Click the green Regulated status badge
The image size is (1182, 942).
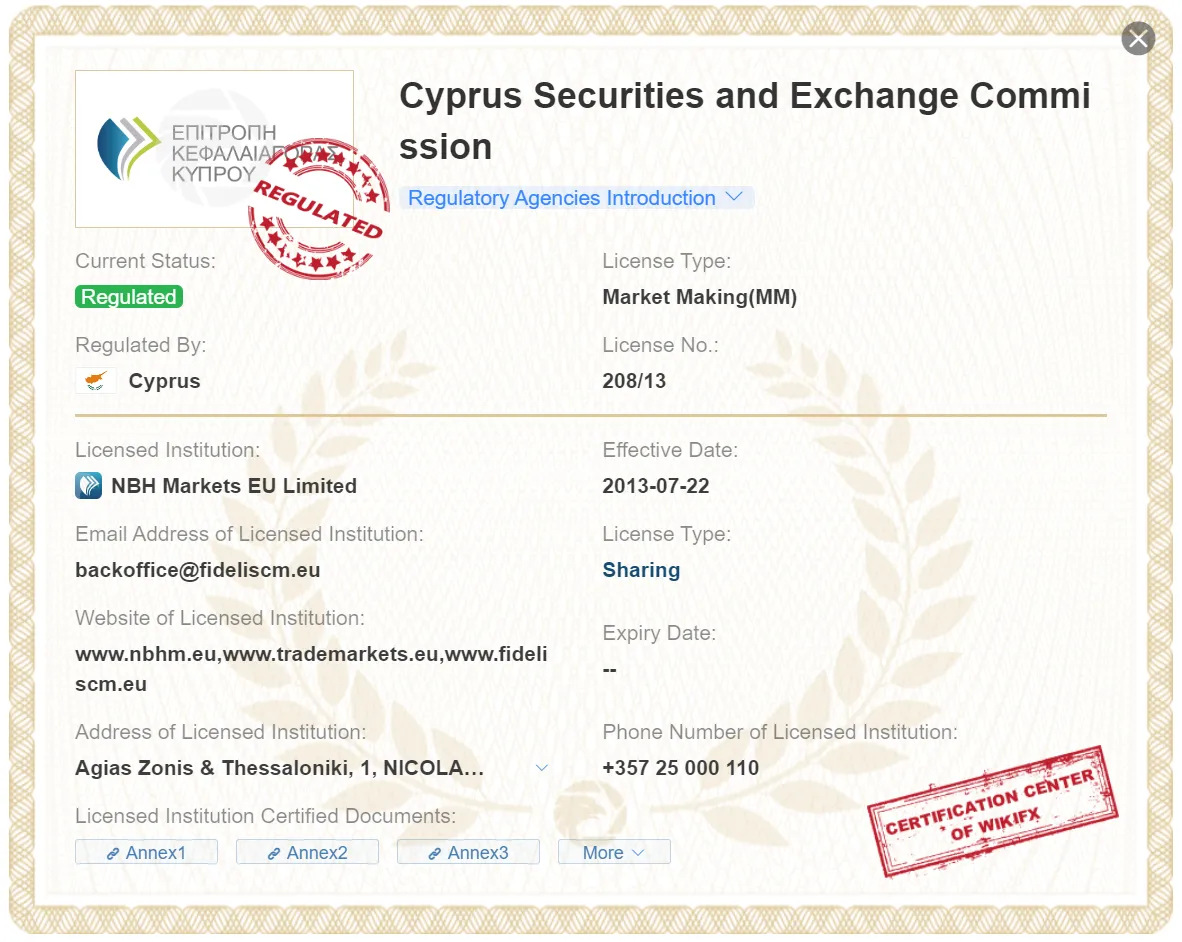(129, 297)
